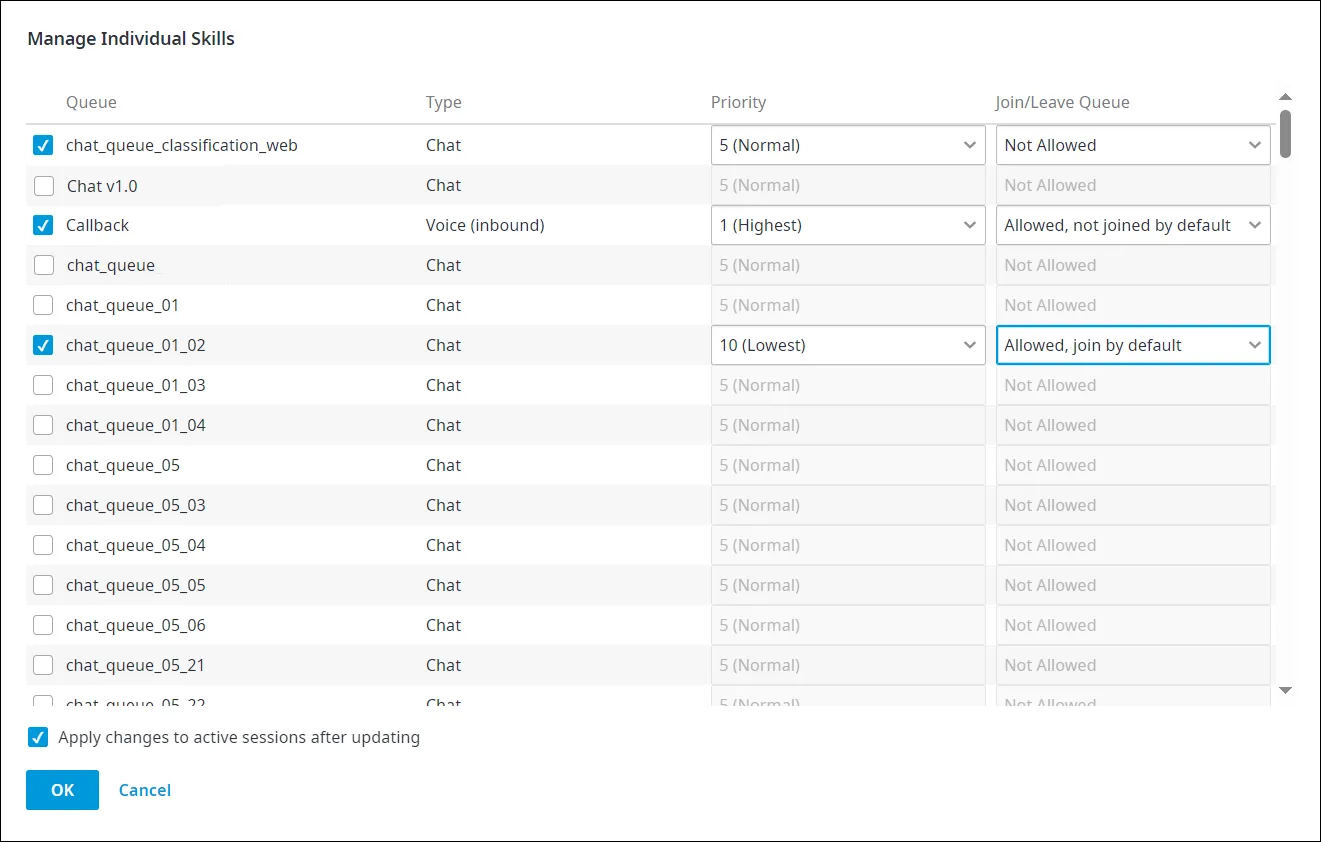Click the scrollbar up arrow
Image resolution: width=1321 pixels, height=842 pixels.
tap(1286, 97)
